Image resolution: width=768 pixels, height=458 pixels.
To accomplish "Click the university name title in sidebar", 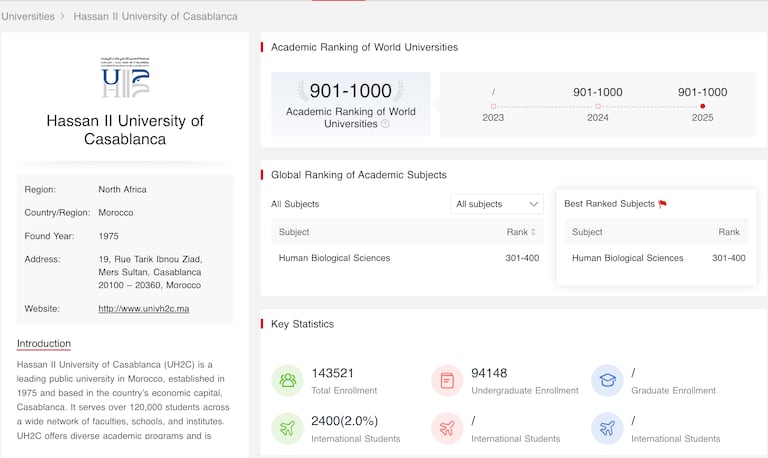I will [x=125, y=130].
